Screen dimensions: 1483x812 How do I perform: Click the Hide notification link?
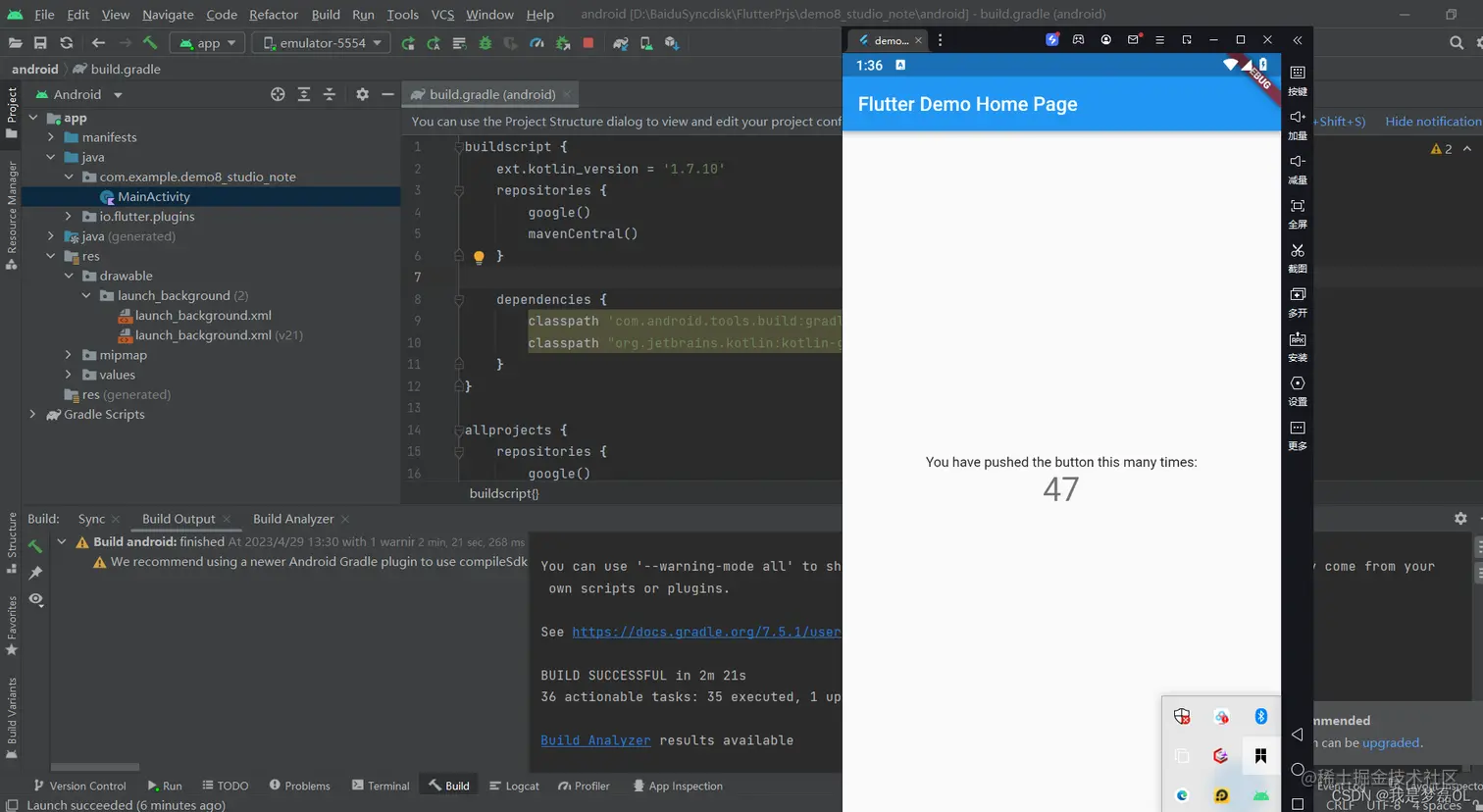click(1433, 122)
